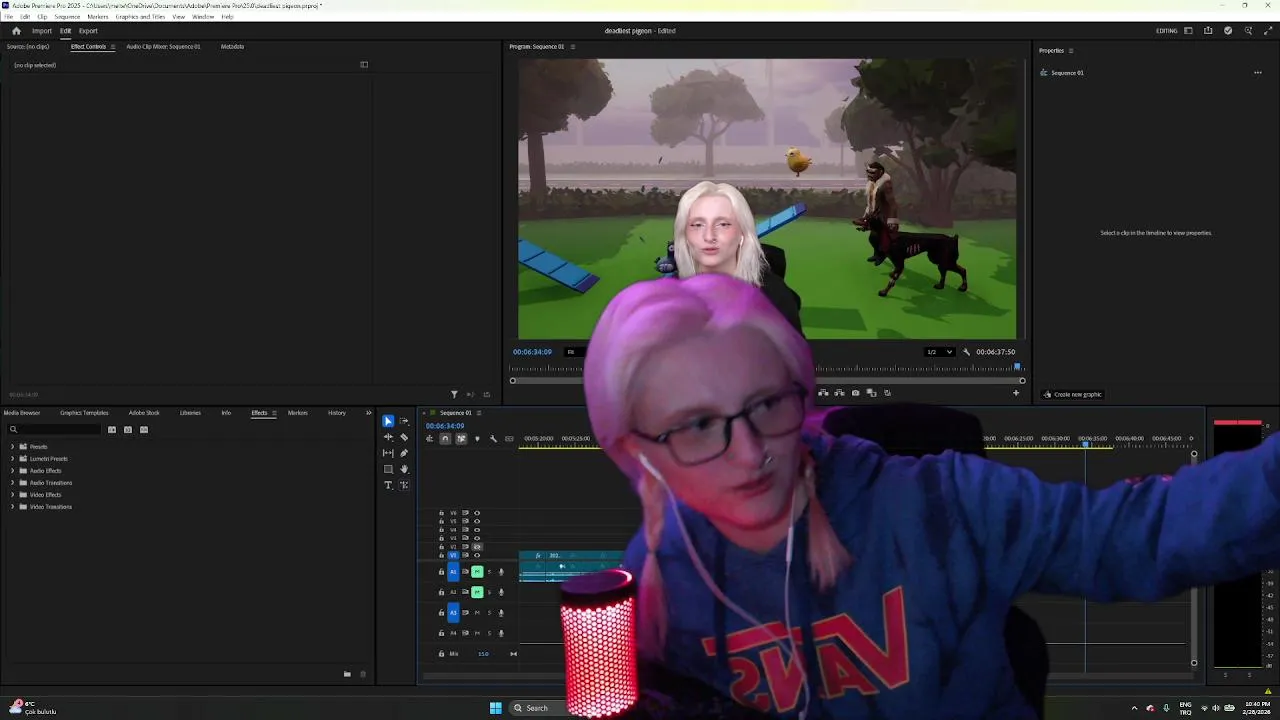Screen dimensions: 1280x720
Task: Click the Export workspace button
Action: pos(88,31)
